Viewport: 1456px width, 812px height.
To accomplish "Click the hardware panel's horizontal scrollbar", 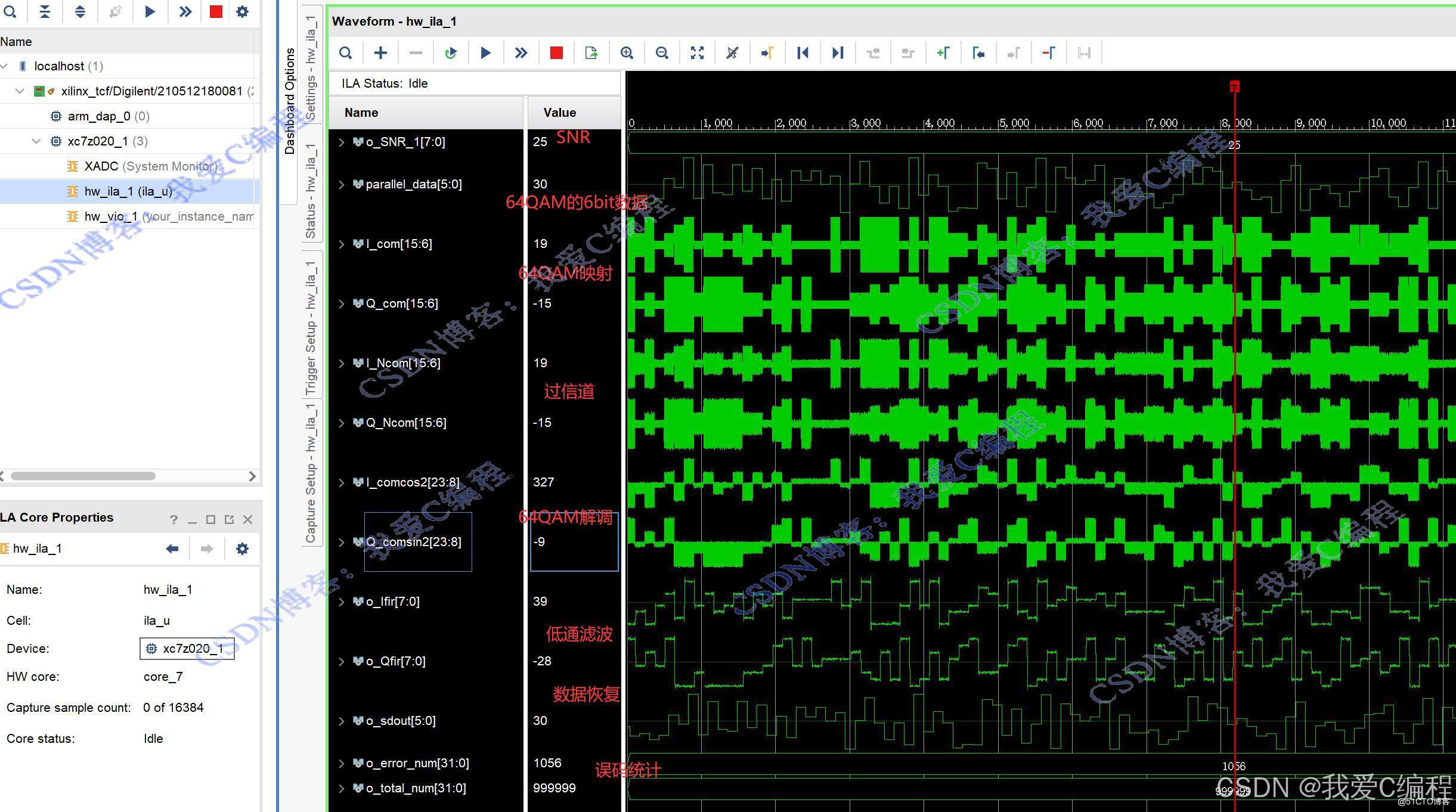I will [83, 476].
